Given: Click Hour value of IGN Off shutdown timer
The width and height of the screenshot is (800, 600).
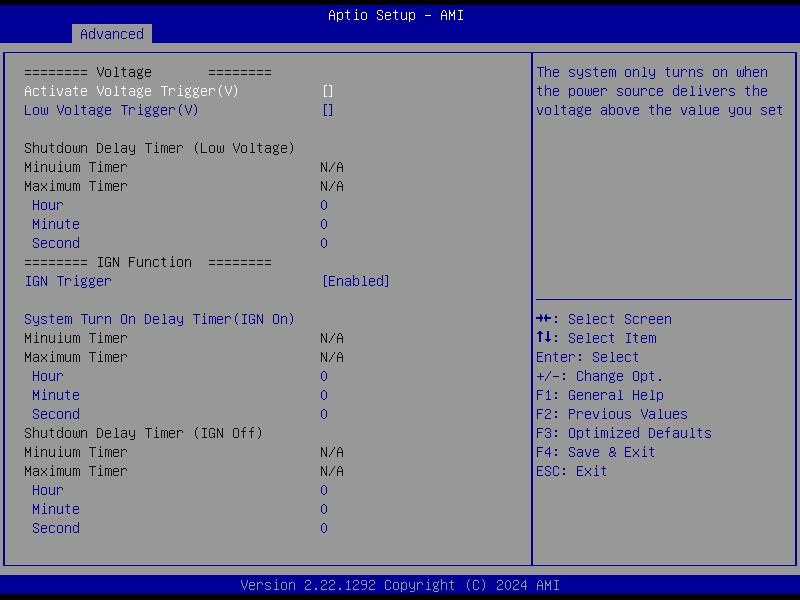Looking at the screenshot, I should (324, 490).
